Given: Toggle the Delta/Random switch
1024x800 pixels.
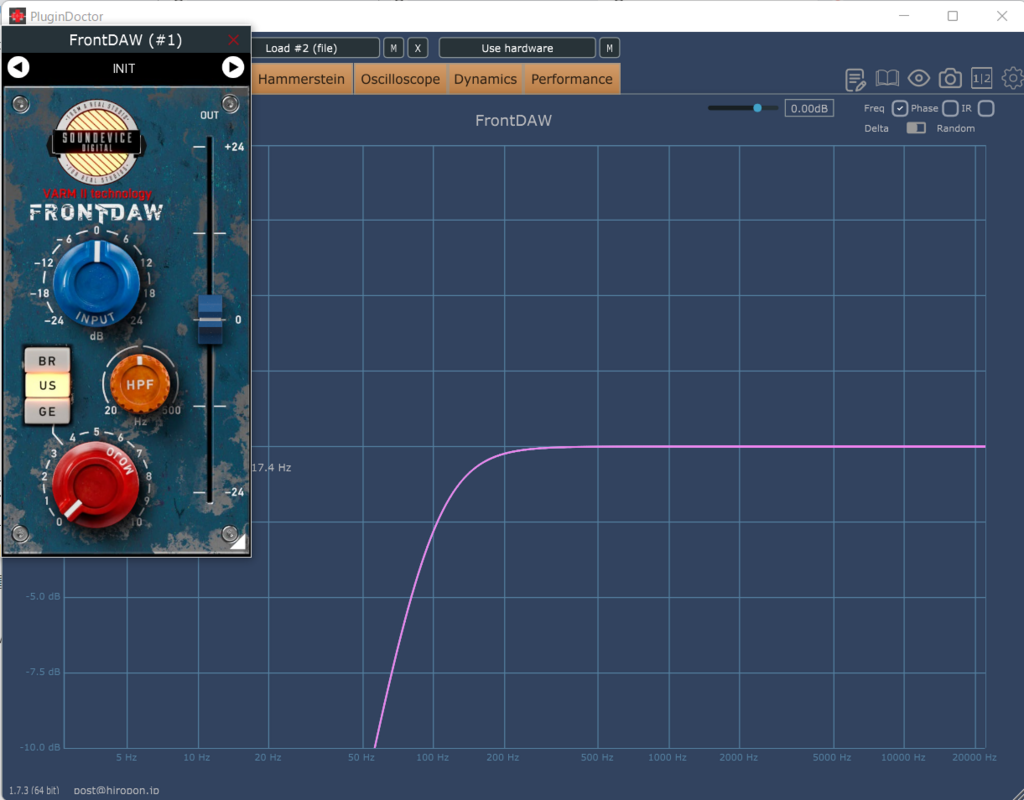Looking at the screenshot, I should click(x=916, y=128).
